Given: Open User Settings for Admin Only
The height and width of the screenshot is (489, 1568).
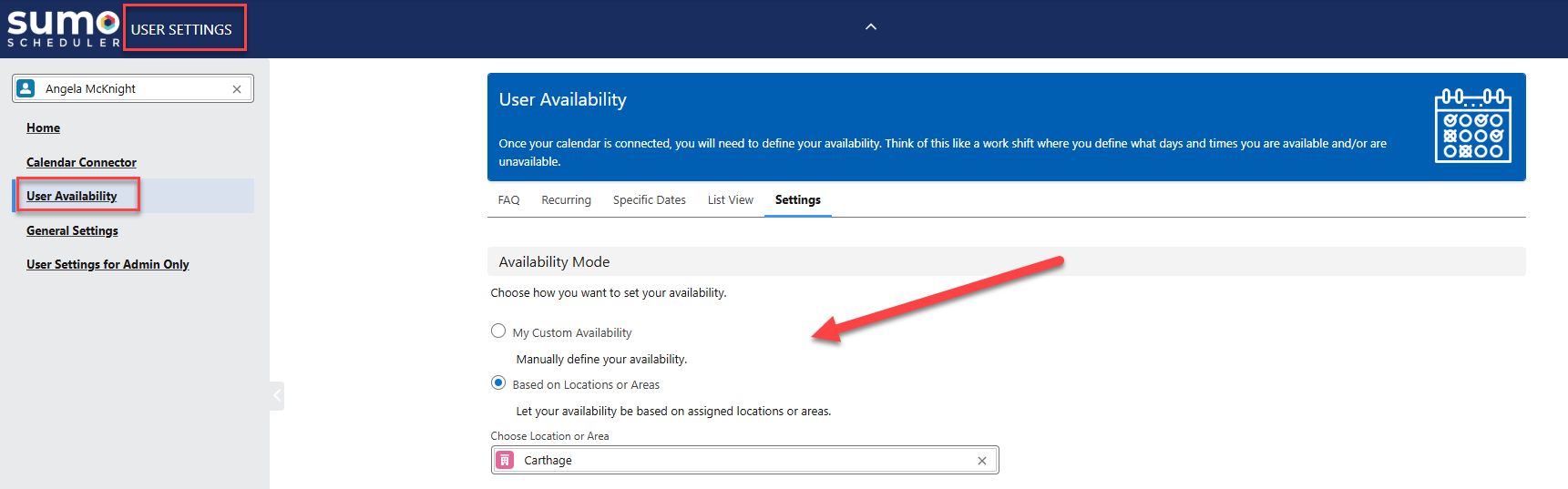Looking at the screenshot, I should click(x=108, y=265).
